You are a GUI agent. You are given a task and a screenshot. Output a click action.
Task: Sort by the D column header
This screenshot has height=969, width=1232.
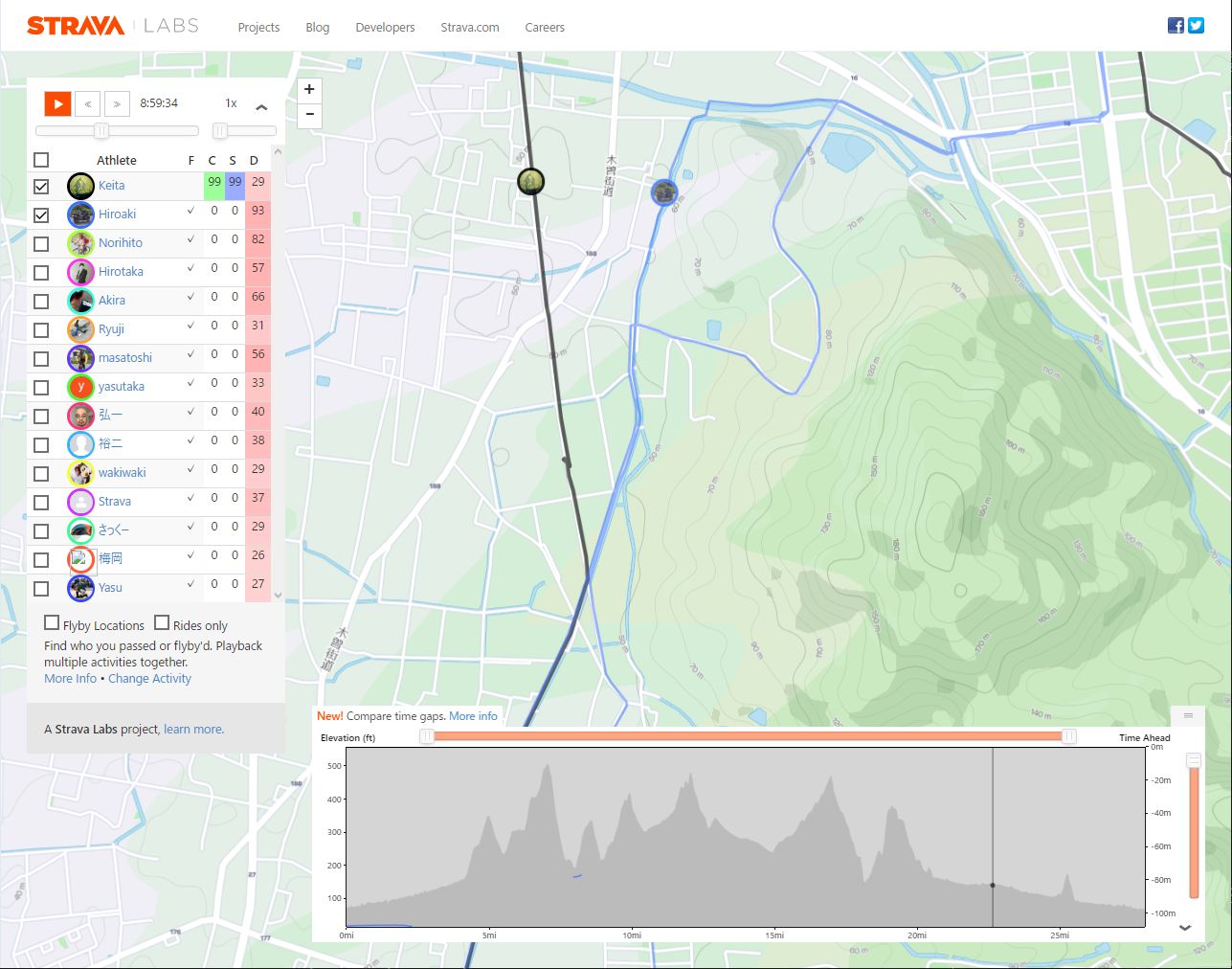coord(254,160)
